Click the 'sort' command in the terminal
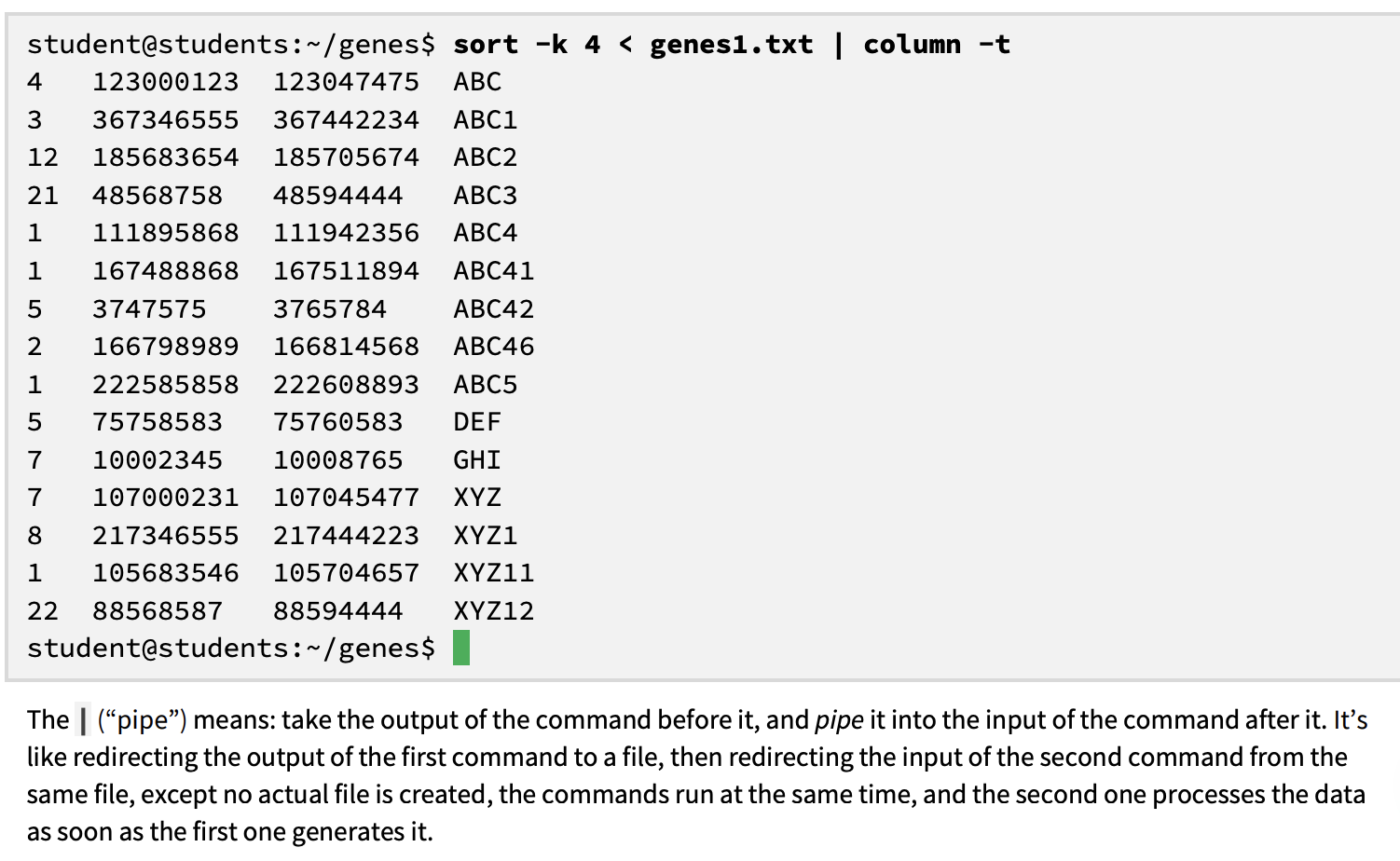The height and width of the screenshot is (861, 1400). 485,45
